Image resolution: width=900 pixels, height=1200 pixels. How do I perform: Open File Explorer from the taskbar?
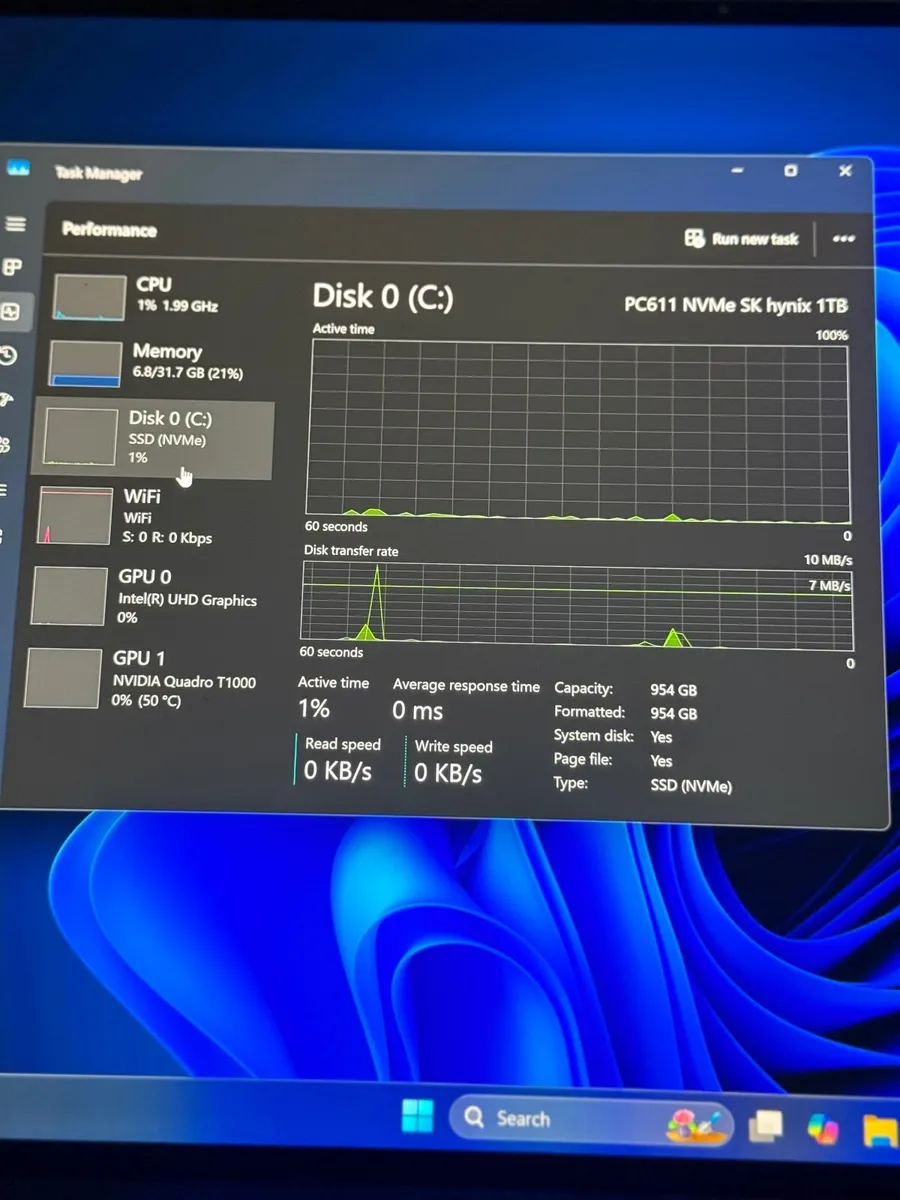tap(881, 1130)
